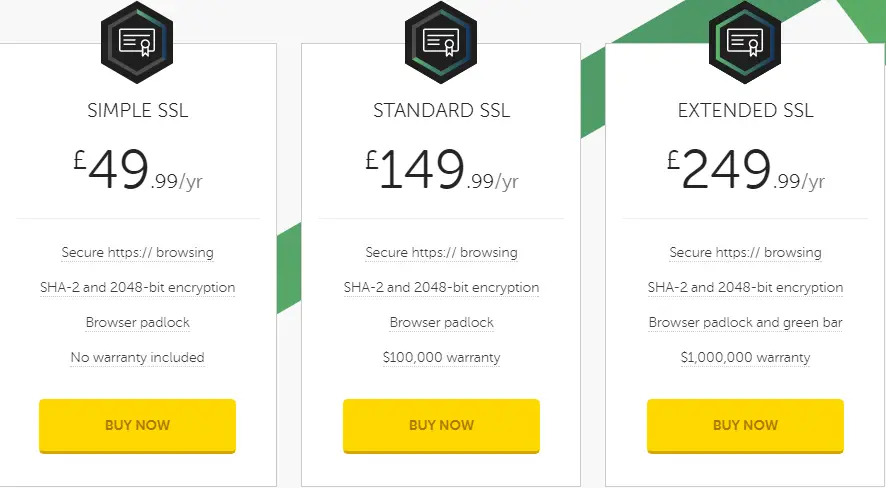The height and width of the screenshot is (488, 886).
Task: Click Standard SSL 'Secure https:// browsing' text
Action: 441,252
